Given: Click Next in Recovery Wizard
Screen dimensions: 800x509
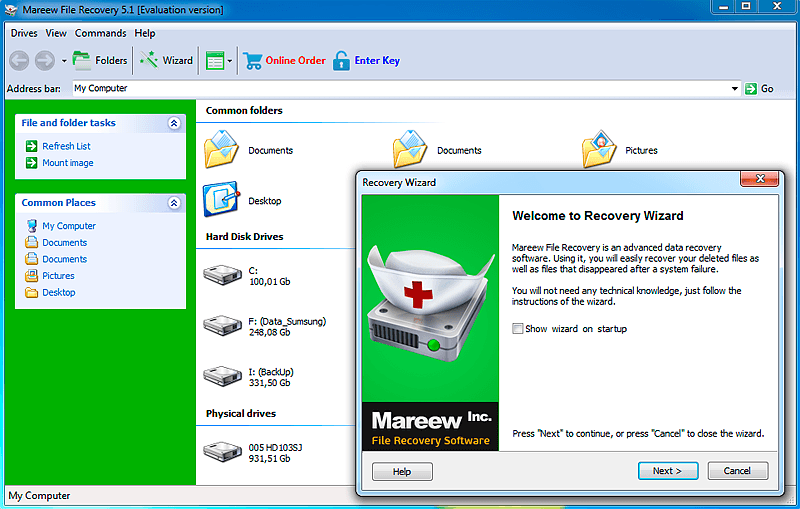Looking at the screenshot, I should [667, 471].
